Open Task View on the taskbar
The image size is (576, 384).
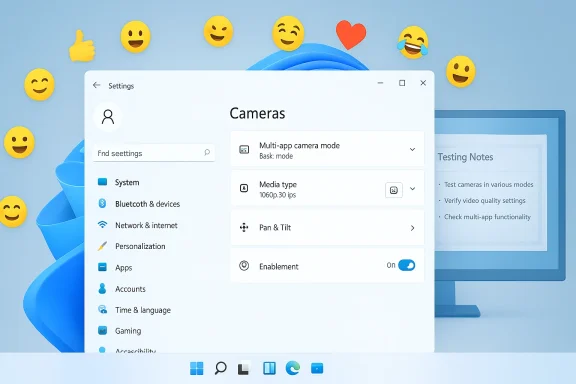[244, 369]
